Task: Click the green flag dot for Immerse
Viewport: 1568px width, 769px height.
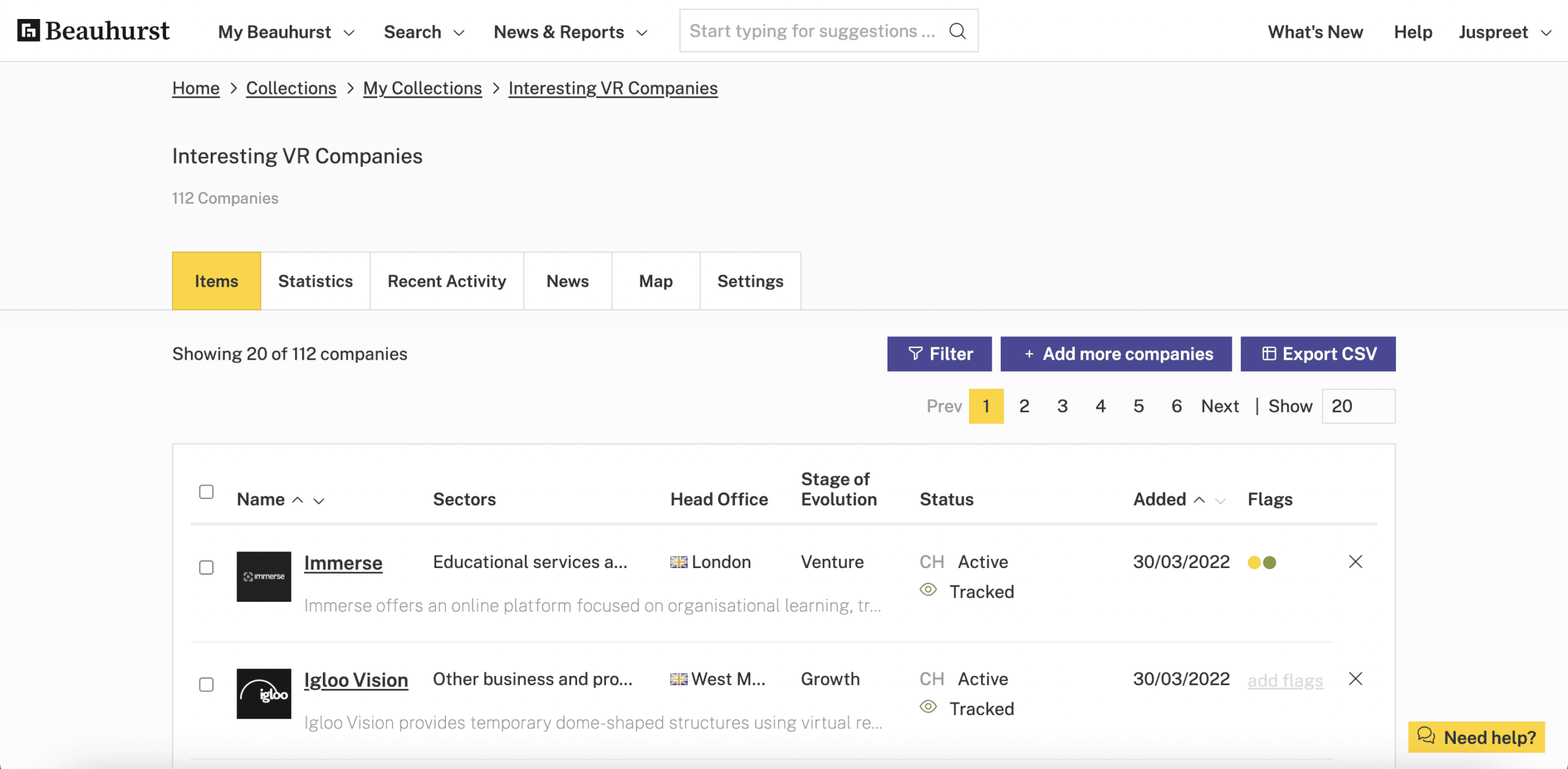Action: (x=1270, y=562)
